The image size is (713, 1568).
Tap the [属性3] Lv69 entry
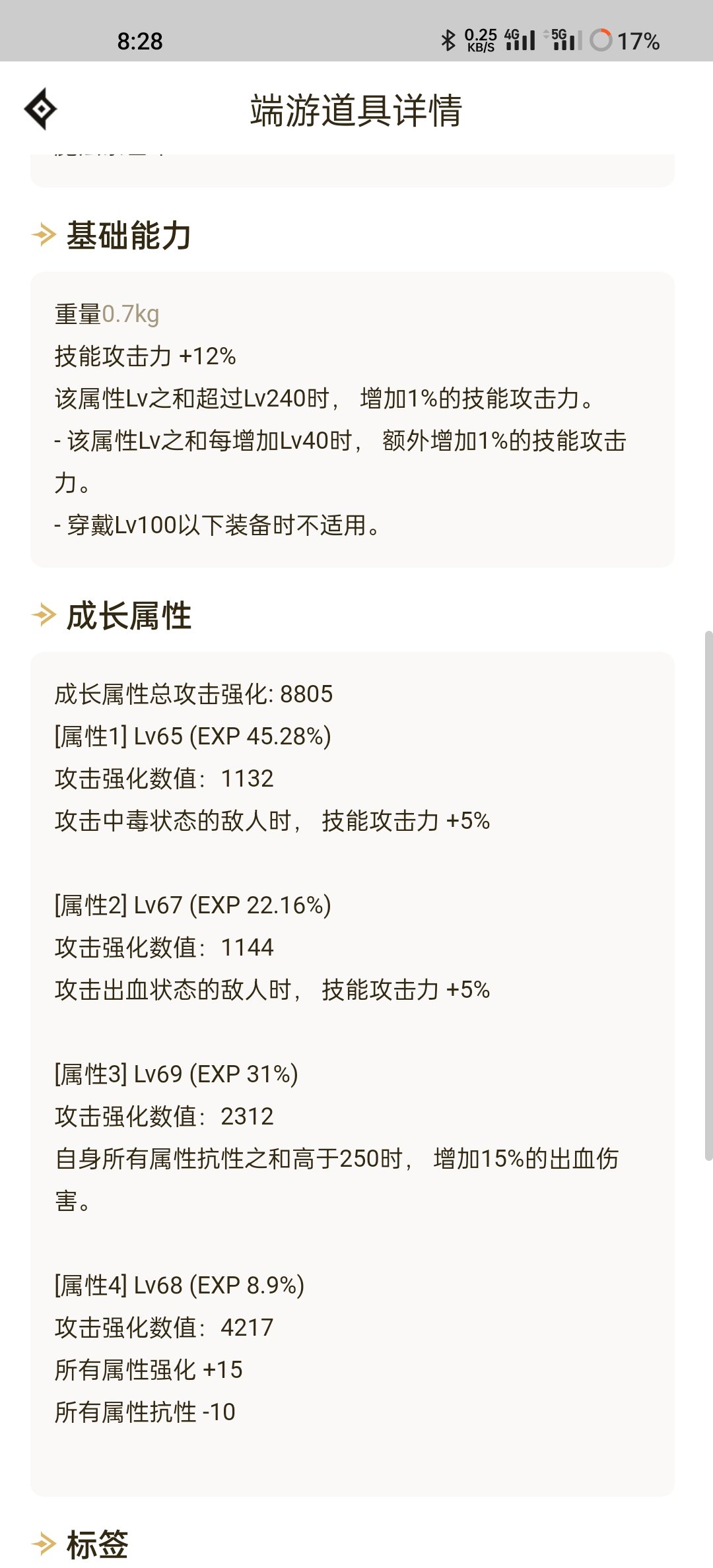[176, 1074]
